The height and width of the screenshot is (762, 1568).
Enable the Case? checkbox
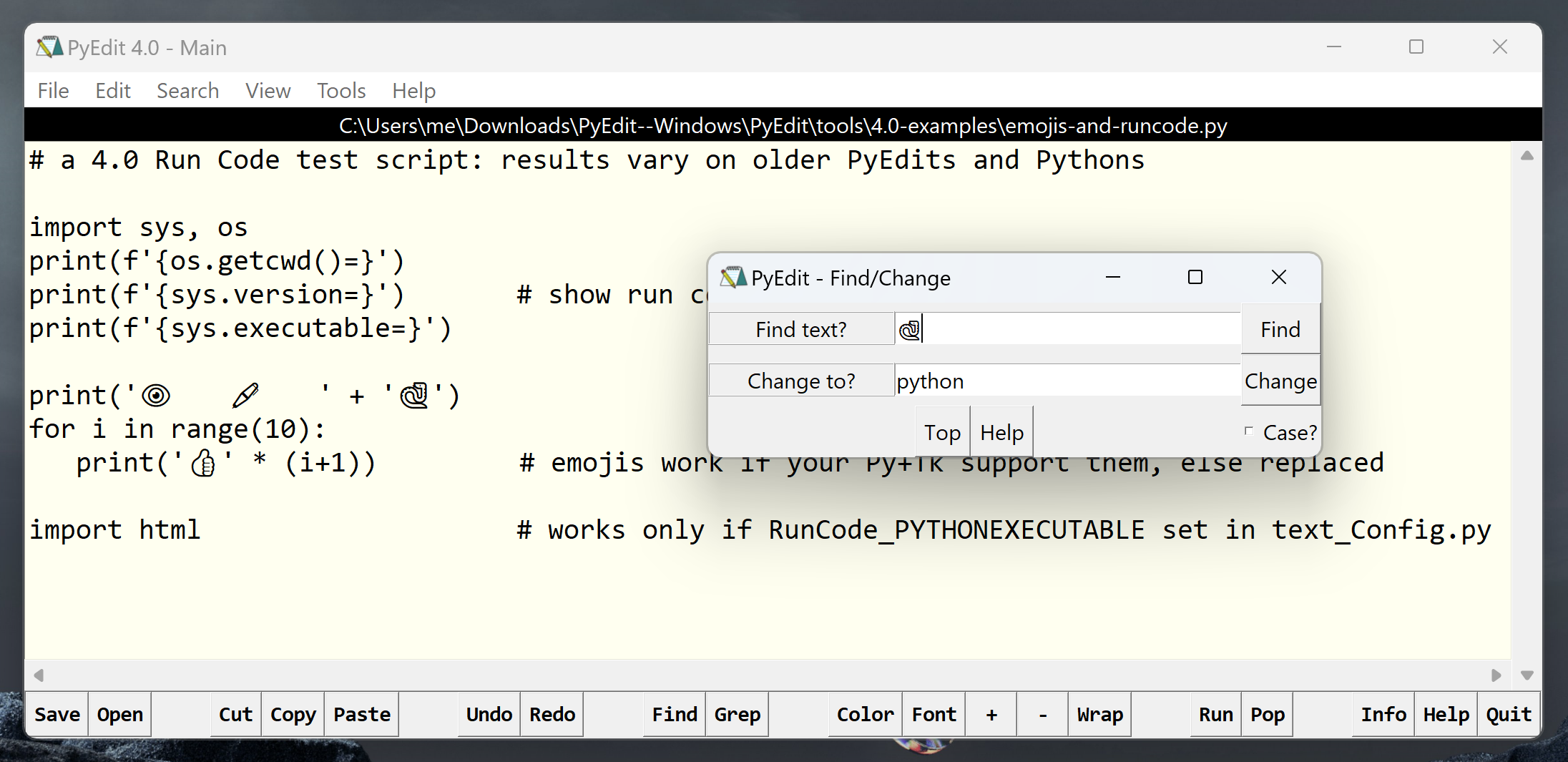pos(1249,431)
